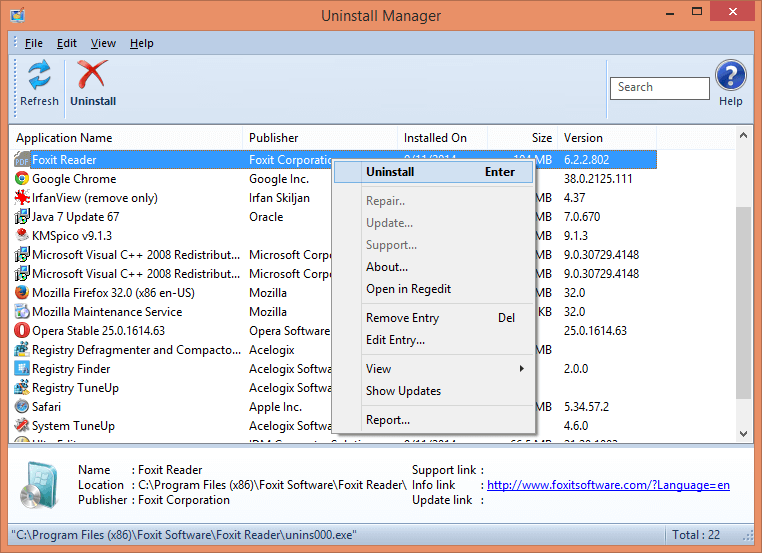Open the Help question mark icon
762x553 pixels.
click(730, 75)
